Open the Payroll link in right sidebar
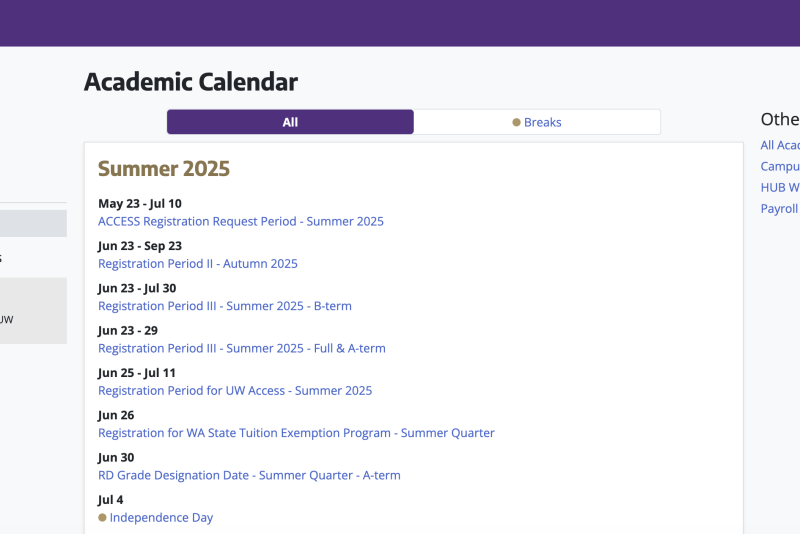This screenshot has width=800, height=534. 780,209
